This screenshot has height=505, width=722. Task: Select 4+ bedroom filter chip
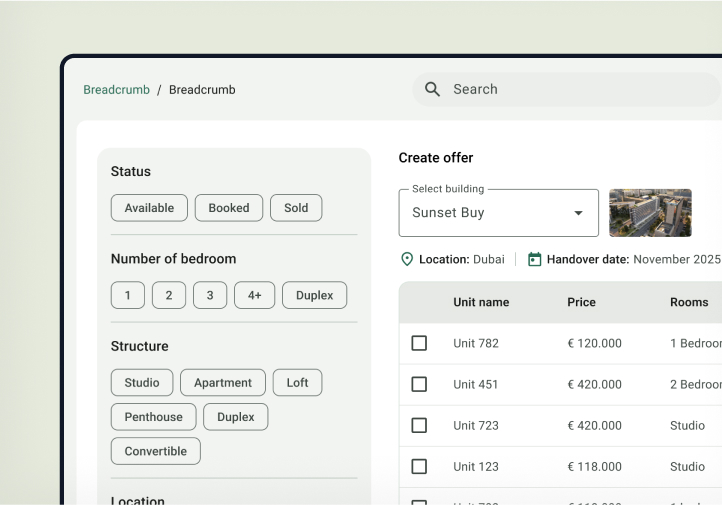point(255,295)
